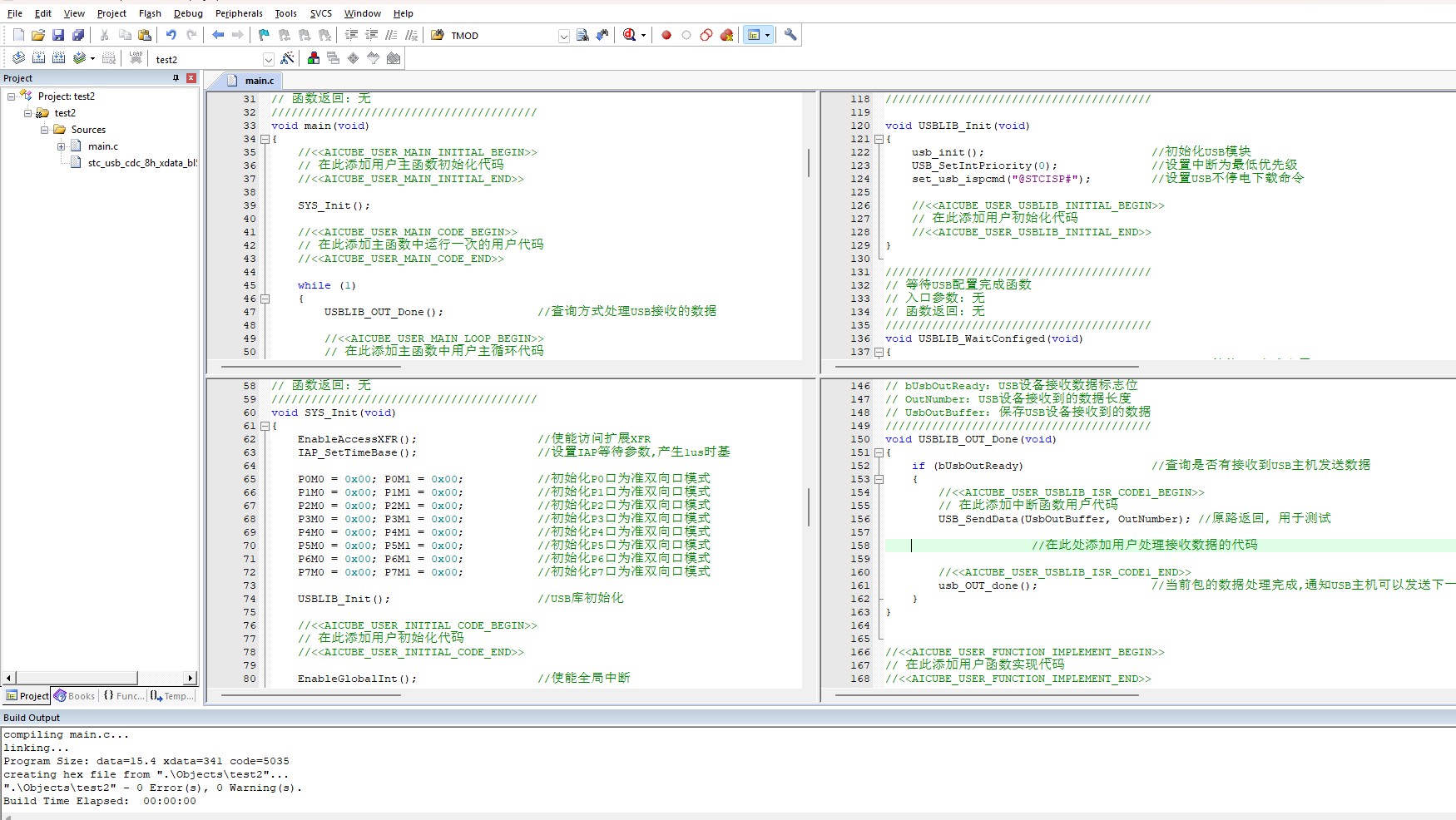Open the Peripherals menu

pyautogui.click(x=239, y=13)
